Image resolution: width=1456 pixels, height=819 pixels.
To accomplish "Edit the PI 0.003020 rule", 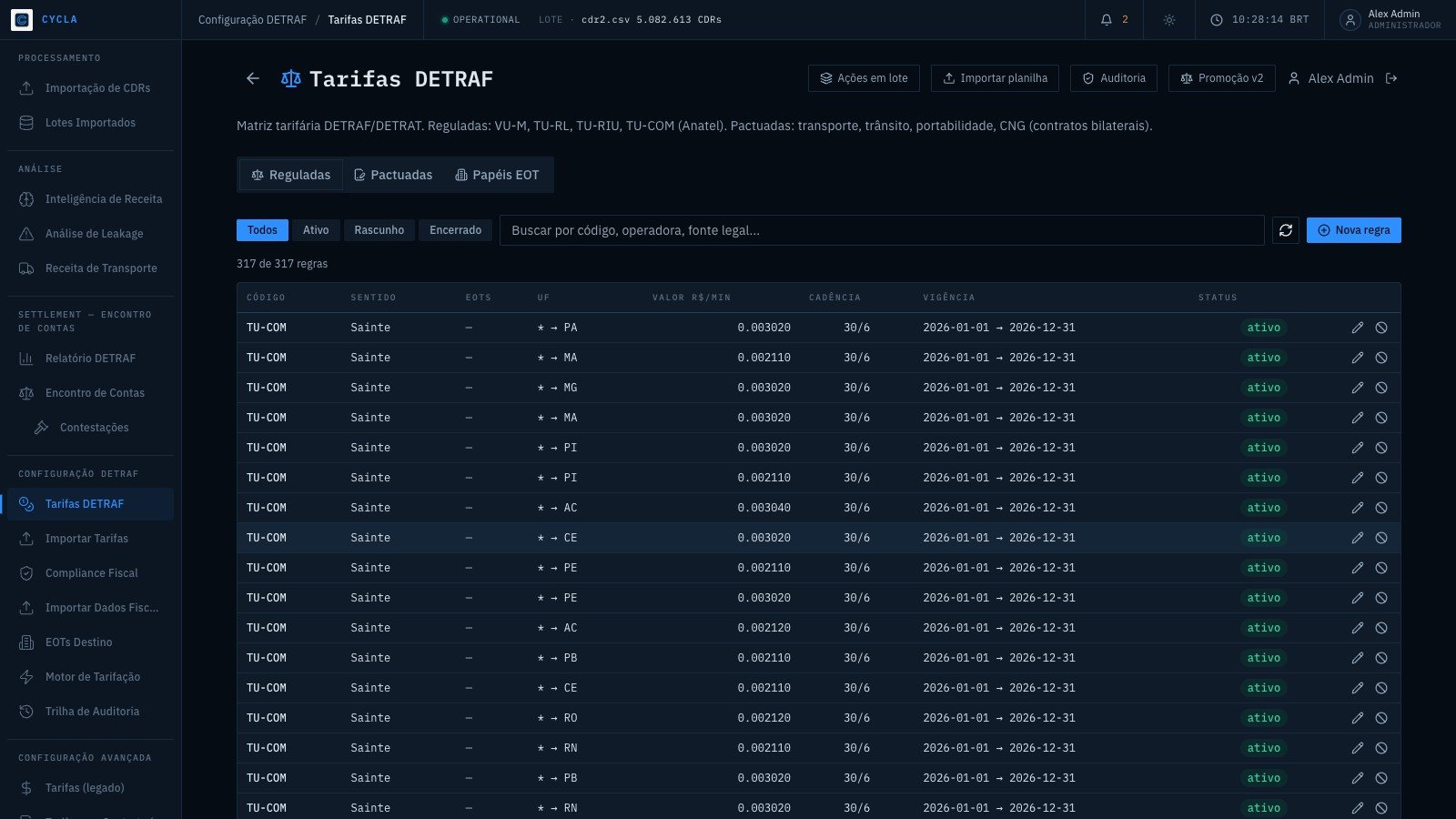I will click(1358, 448).
